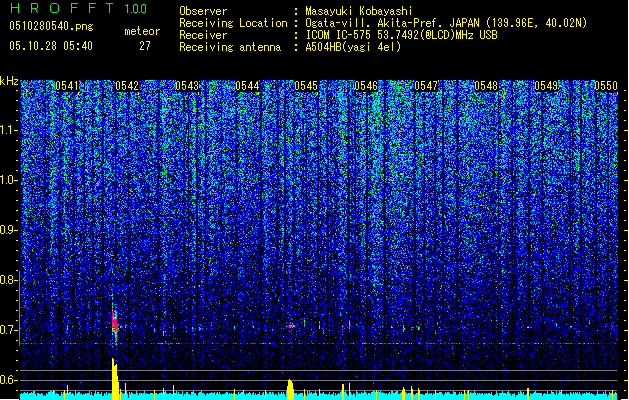629x400 pixels.
Task: Click the 0547 time marker
Action: point(426,86)
